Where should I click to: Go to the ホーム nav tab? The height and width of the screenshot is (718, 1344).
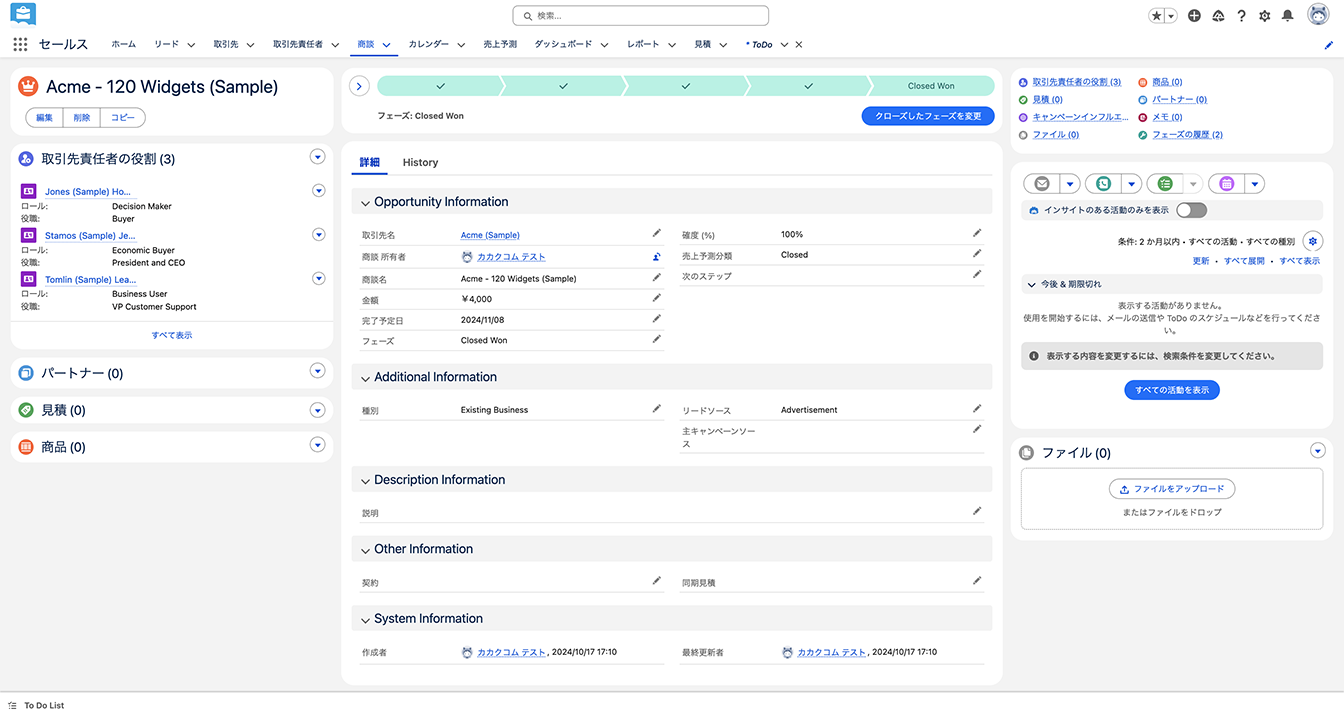click(x=124, y=45)
